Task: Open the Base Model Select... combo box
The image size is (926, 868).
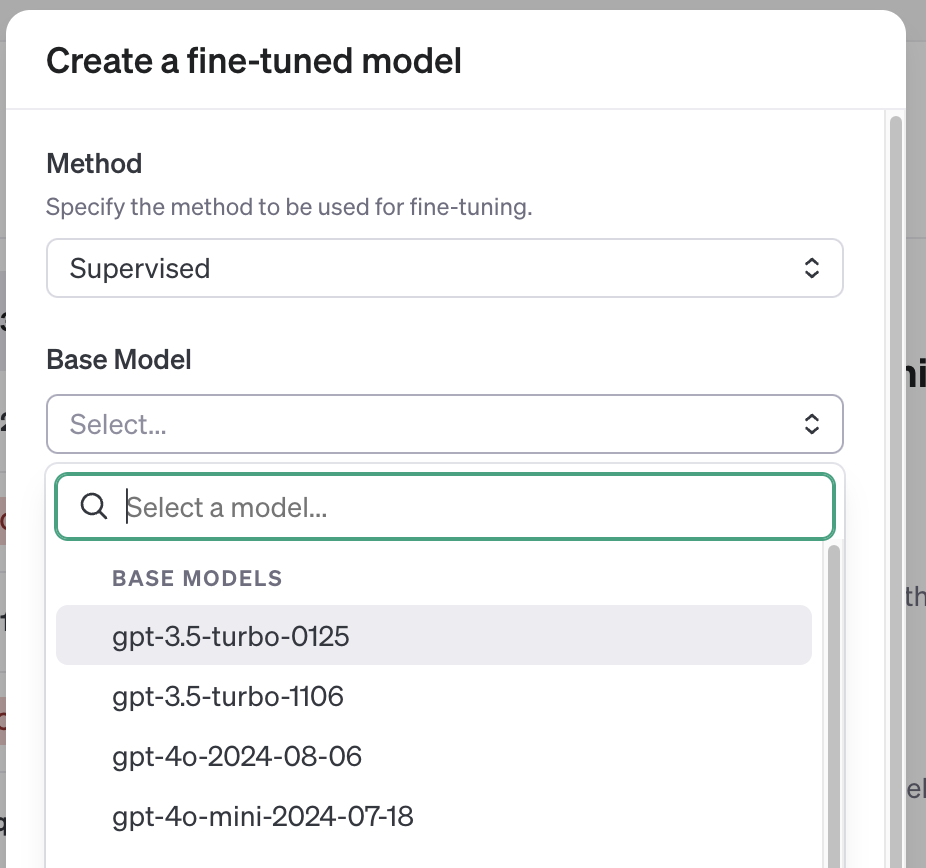Action: (445, 424)
